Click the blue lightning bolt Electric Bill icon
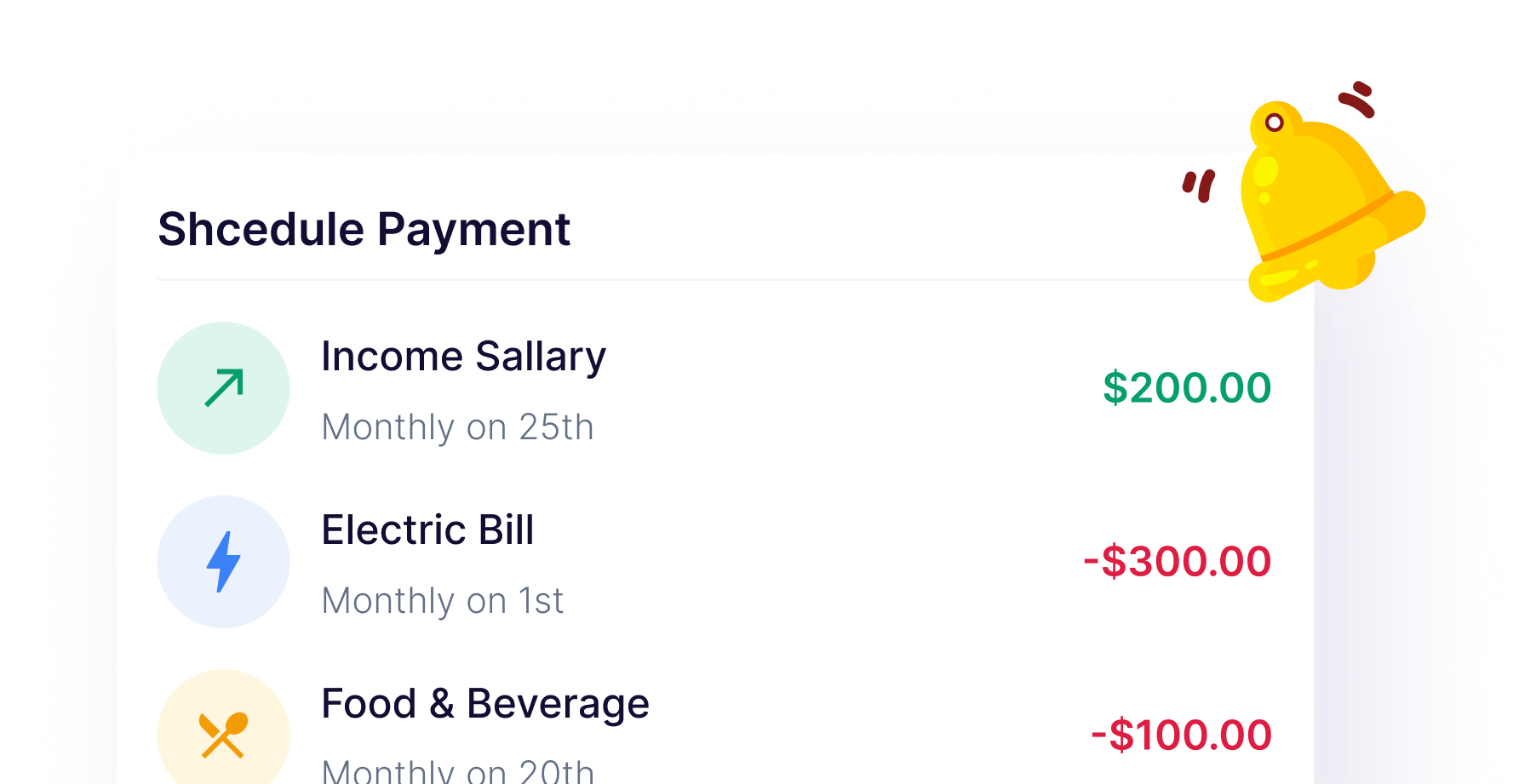Screen dimensions: 1536x784 pyautogui.click(x=224, y=561)
